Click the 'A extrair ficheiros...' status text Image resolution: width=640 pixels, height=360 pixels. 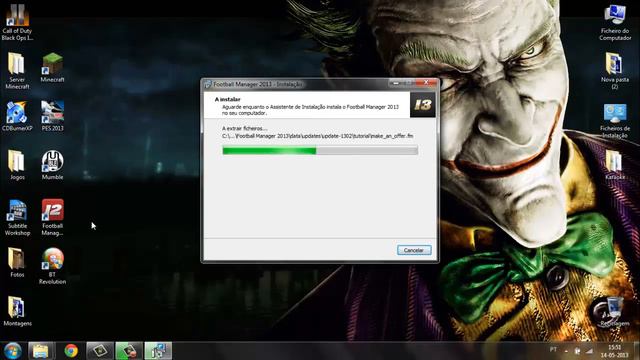point(245,128)
